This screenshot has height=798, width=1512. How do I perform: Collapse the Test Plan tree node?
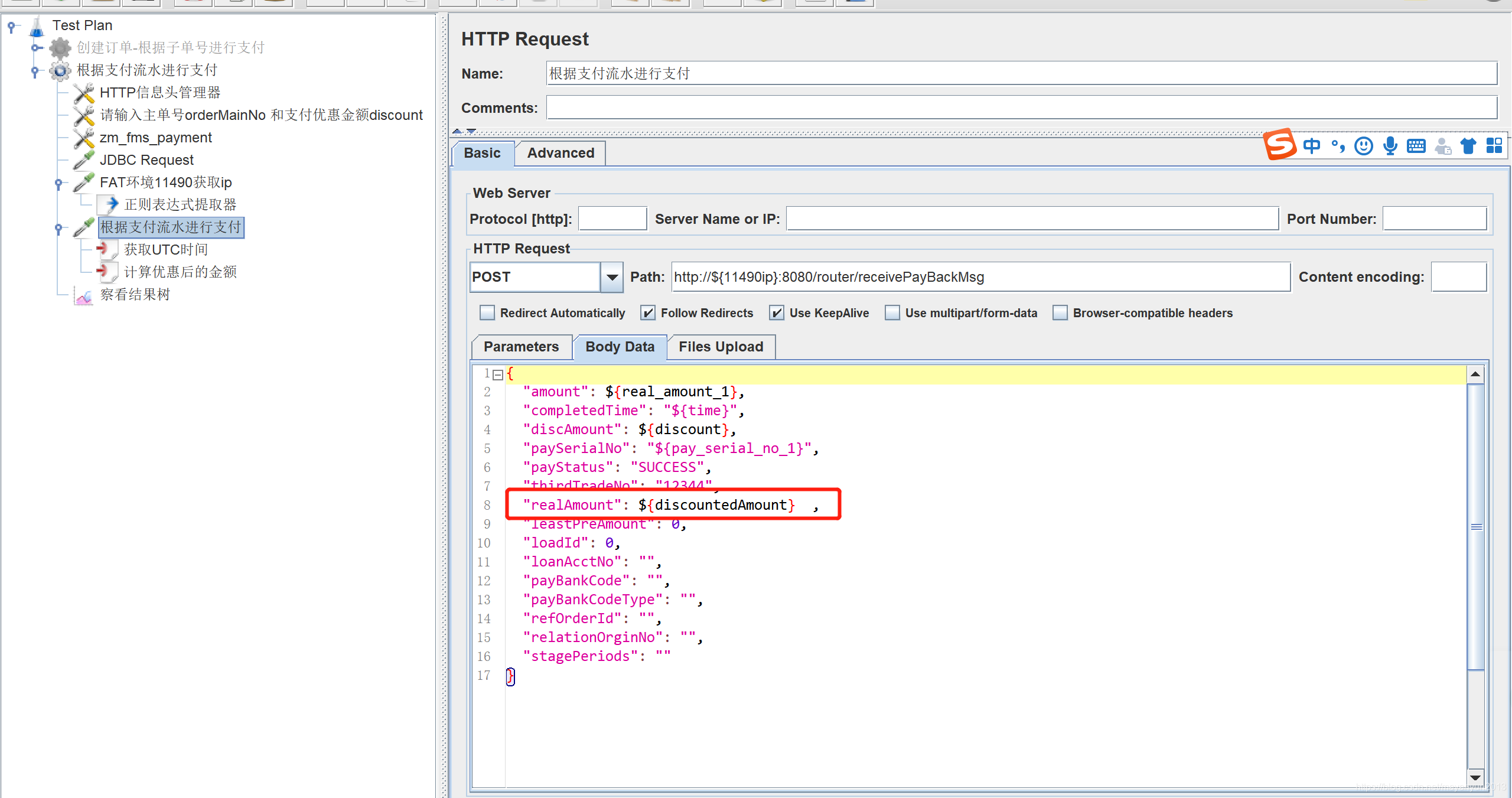point(11,26)
